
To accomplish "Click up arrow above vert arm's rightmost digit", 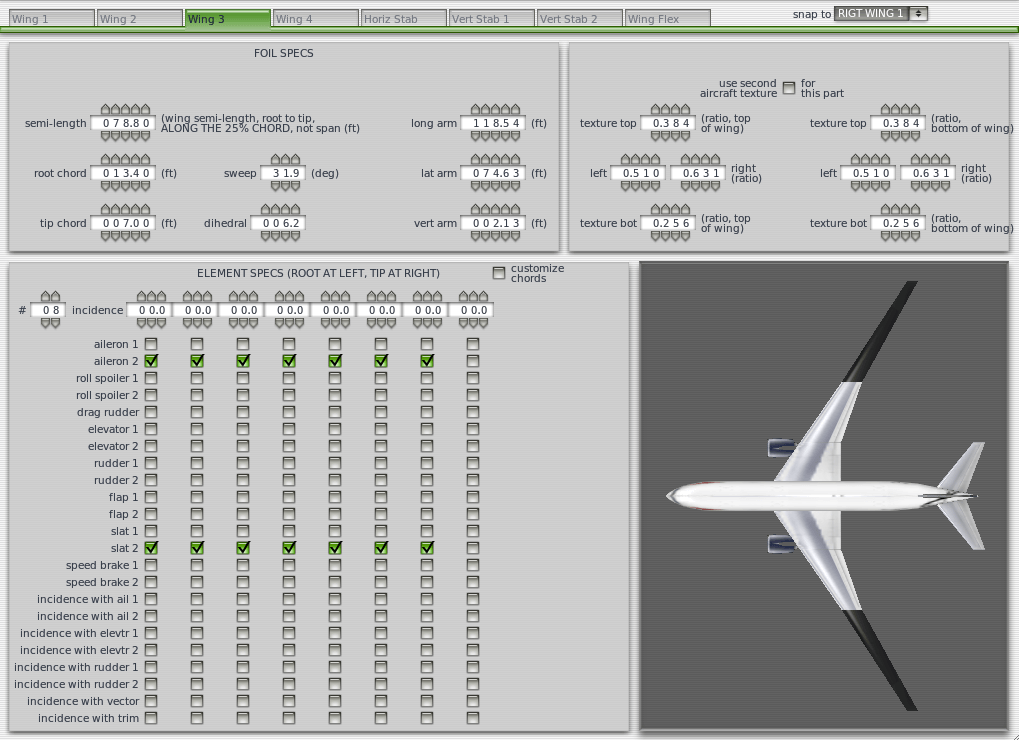I will pos(515,209).
